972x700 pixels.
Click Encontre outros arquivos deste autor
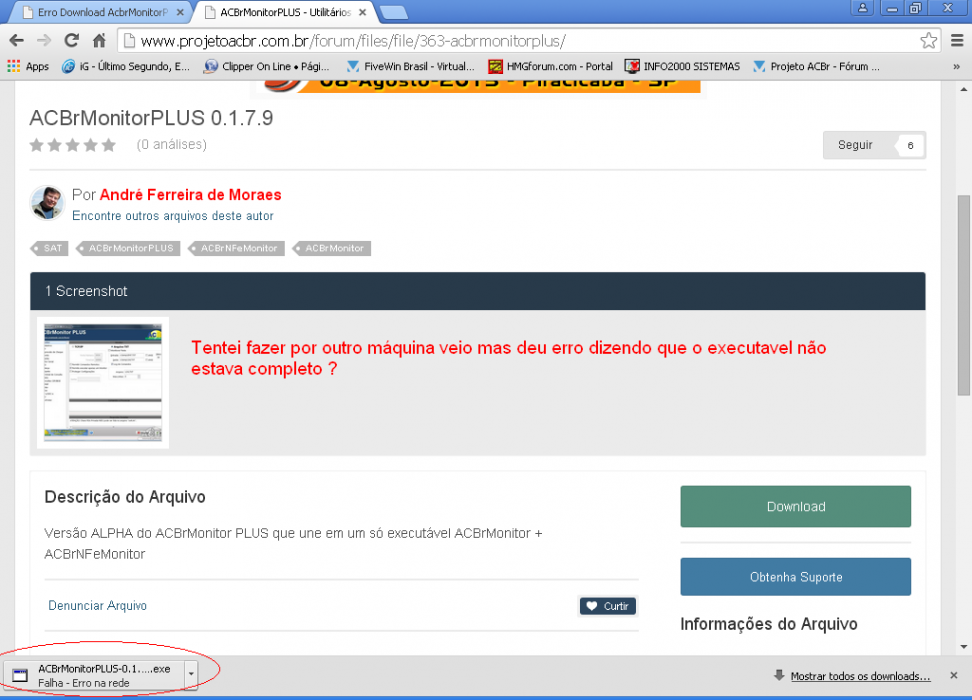(173, 216)
